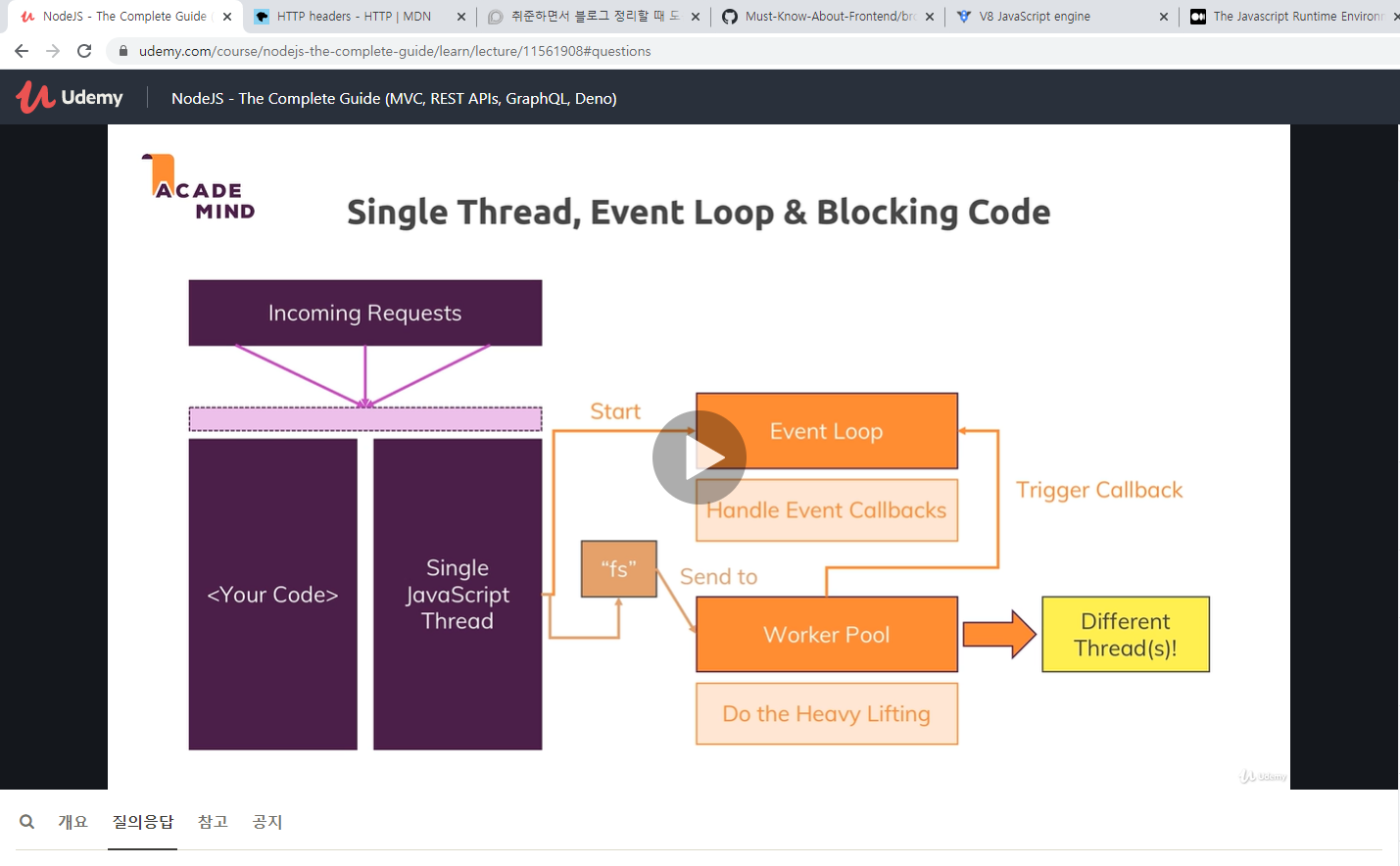
Task: Click the search icon beside the lecture tabs
Action: 26,821
